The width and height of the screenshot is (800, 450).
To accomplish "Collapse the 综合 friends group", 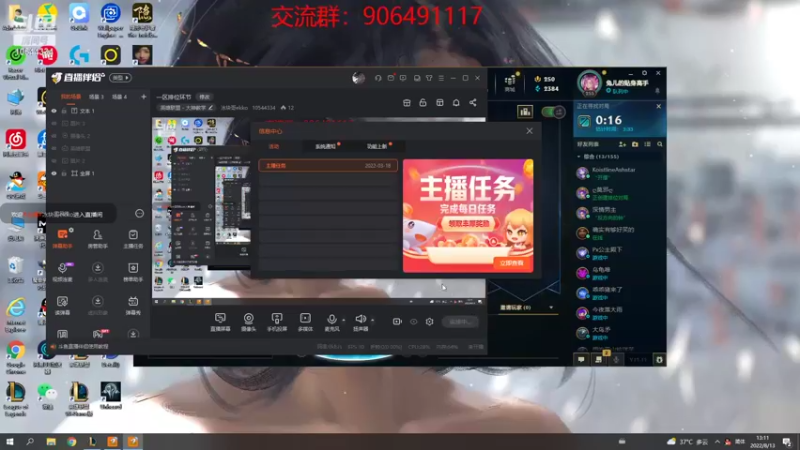I will point(579,157).
